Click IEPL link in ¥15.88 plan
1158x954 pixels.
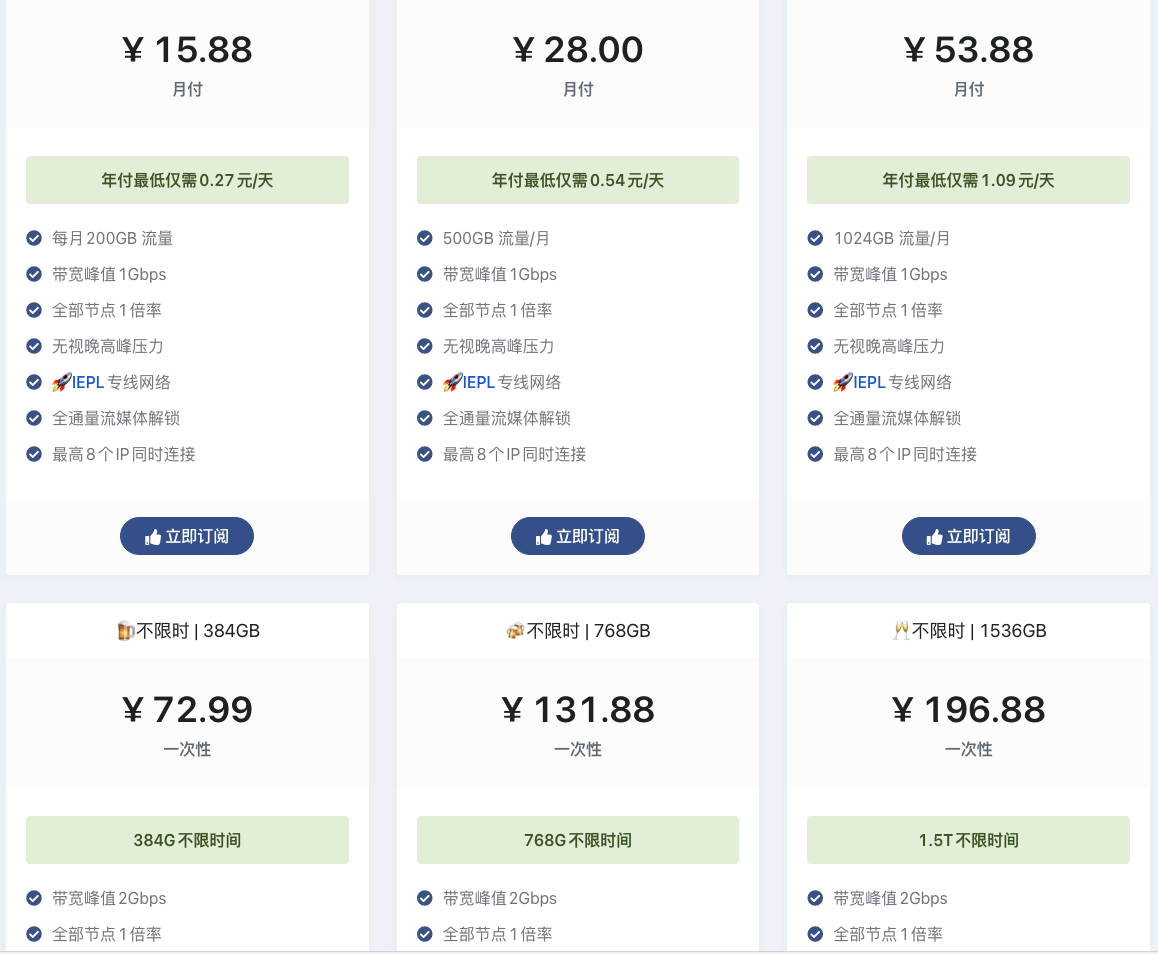tap(88, 382)
